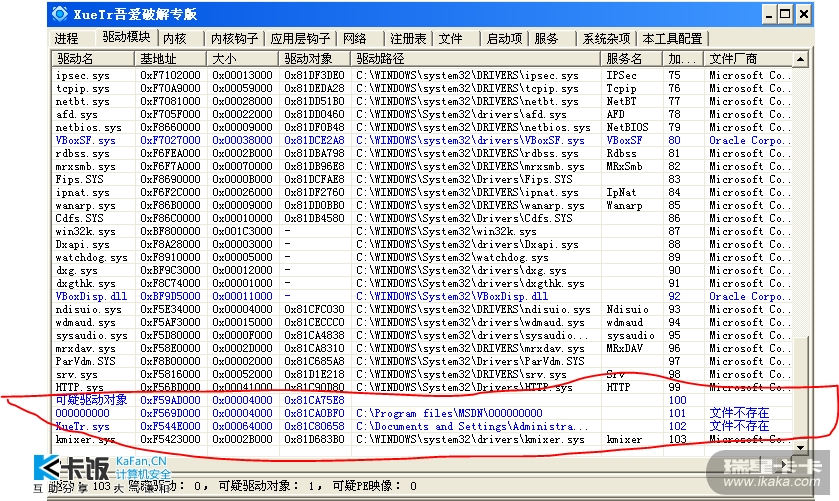Sort by the 驱动对象 column header
This screenshot has width=839, height=501.
click(x=314, y=59)
